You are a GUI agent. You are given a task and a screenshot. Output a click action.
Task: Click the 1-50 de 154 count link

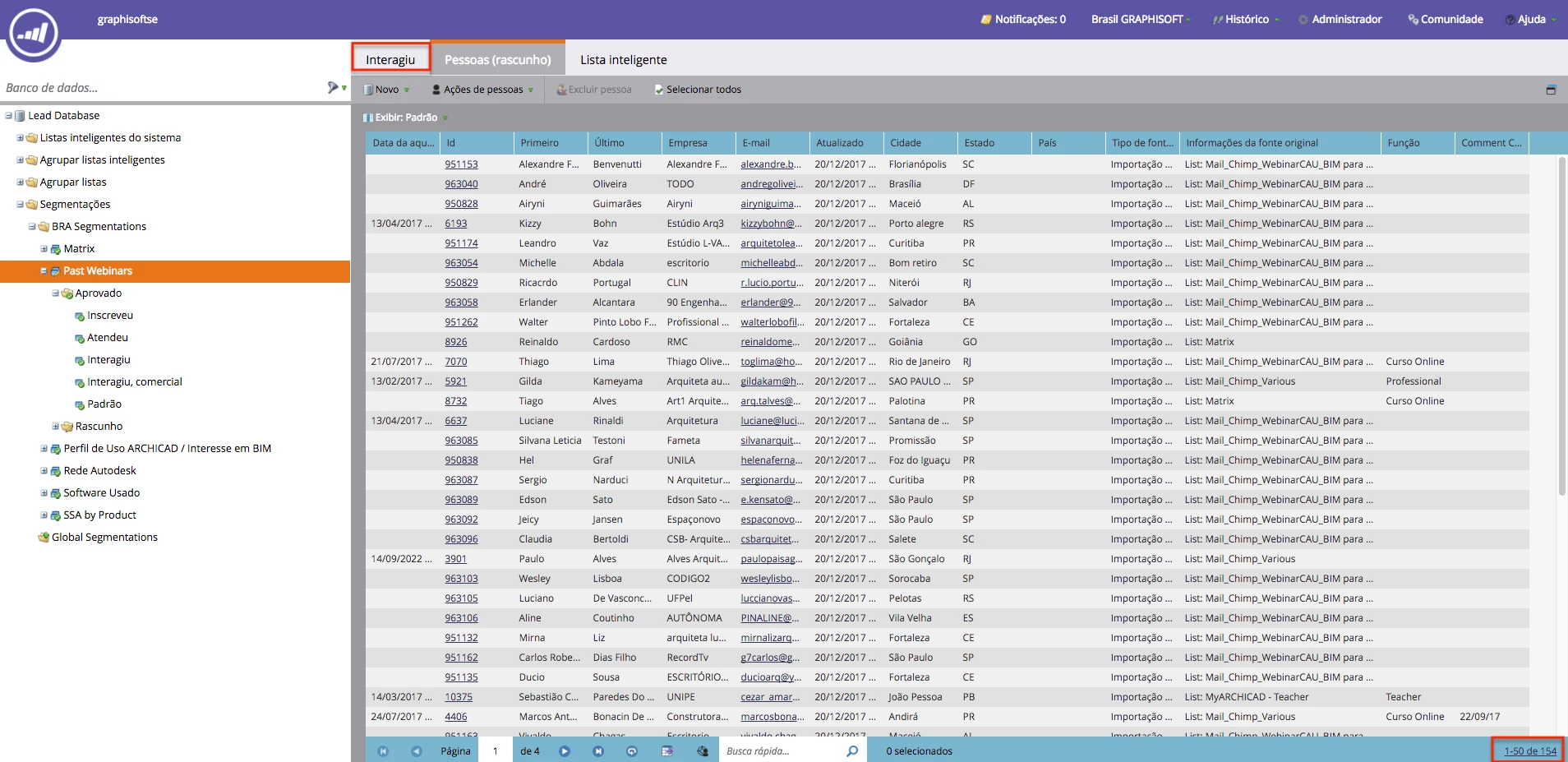coord(1530,751)
